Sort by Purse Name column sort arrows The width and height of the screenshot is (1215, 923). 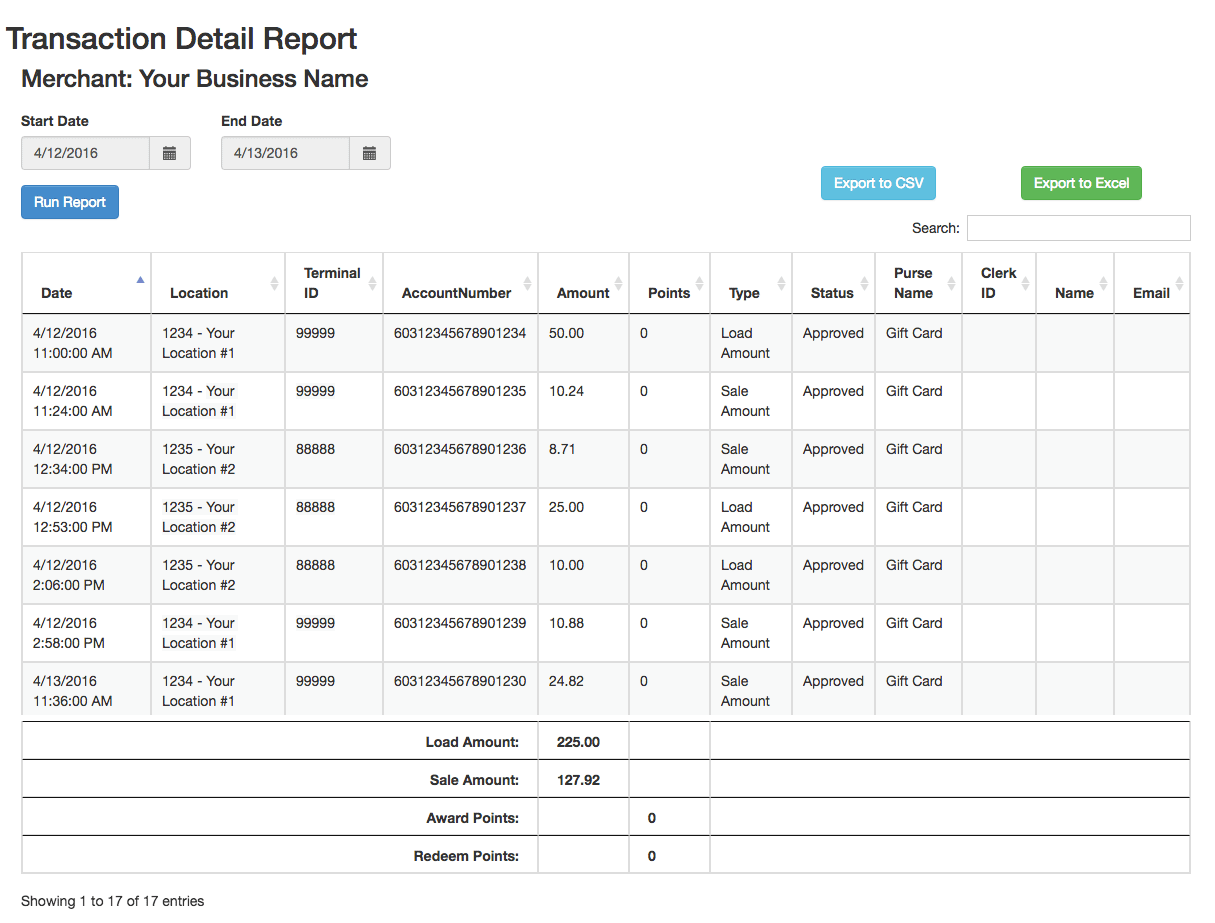pyautogui.click(x=950, y=284)
